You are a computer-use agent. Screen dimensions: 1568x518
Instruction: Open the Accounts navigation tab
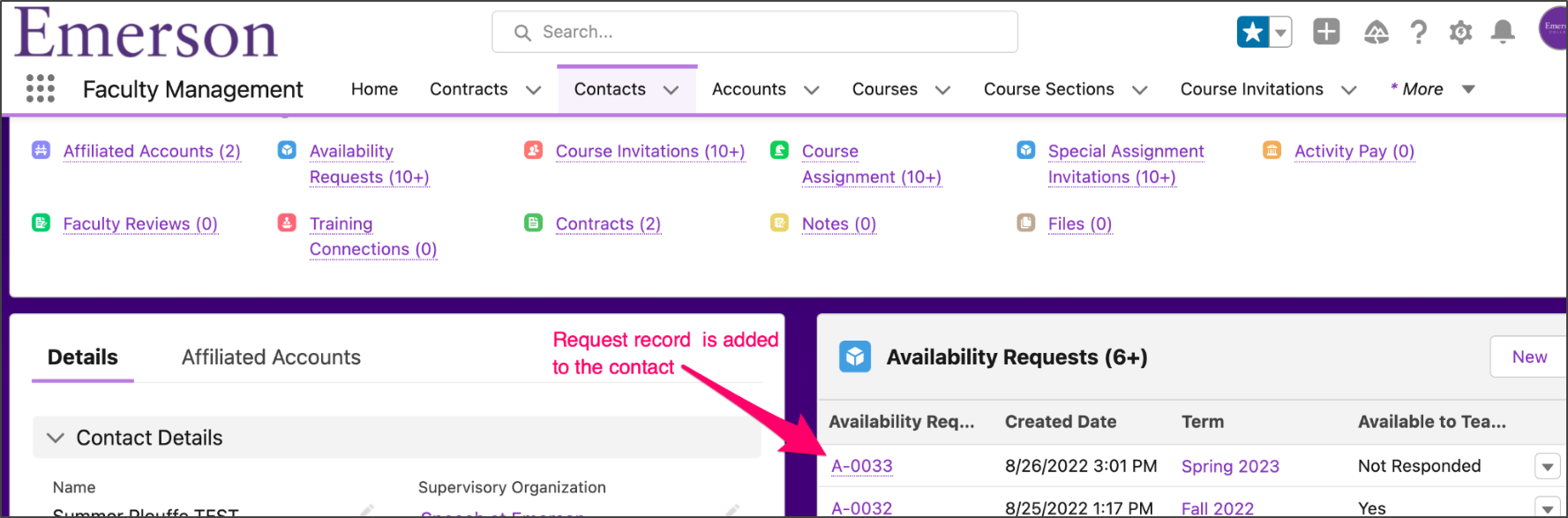tap(749, 89)
